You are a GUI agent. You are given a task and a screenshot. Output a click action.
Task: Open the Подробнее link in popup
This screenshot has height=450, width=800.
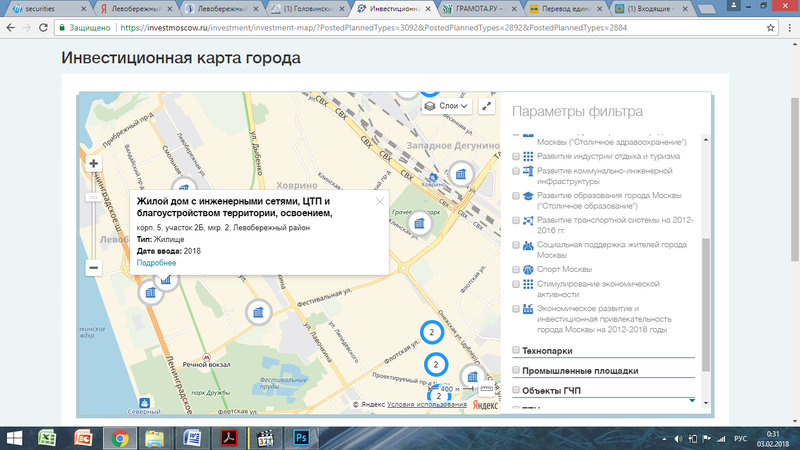(156, 263)
